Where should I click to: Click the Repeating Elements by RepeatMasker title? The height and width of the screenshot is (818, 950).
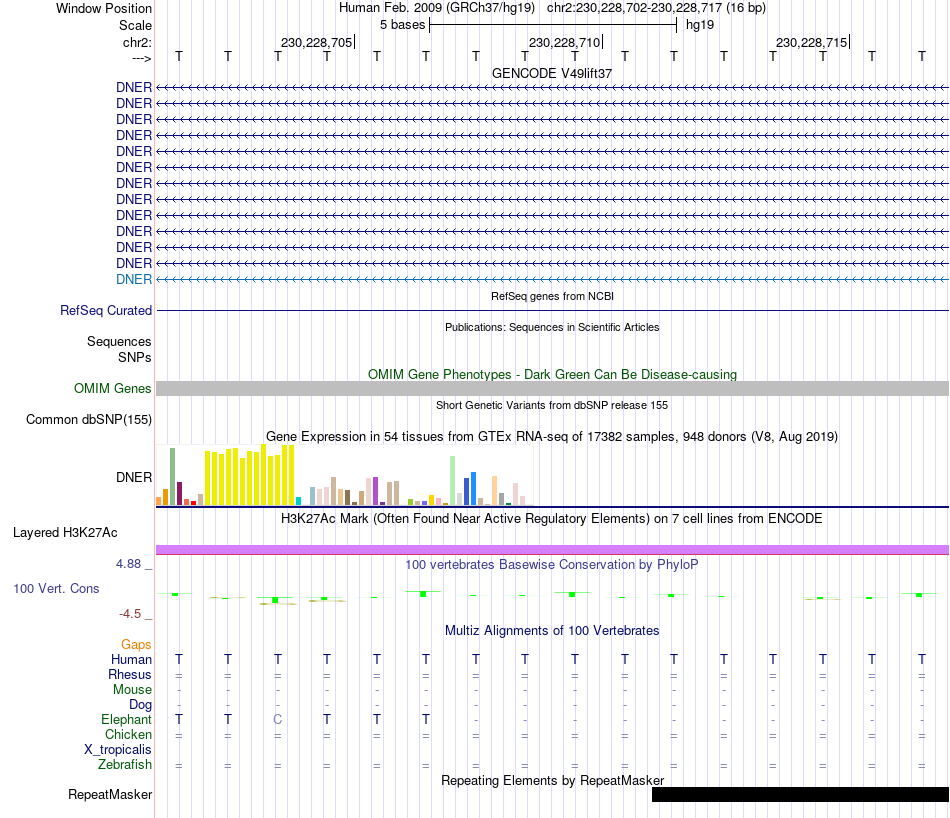click(553, 780)
